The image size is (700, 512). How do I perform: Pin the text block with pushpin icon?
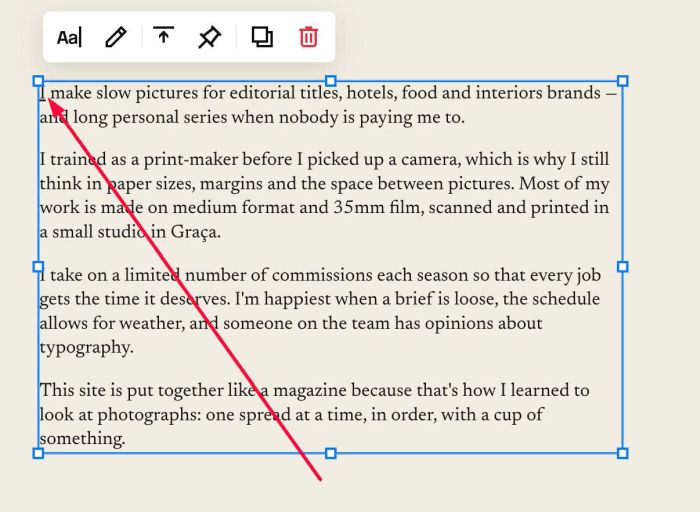click(209, 37)
